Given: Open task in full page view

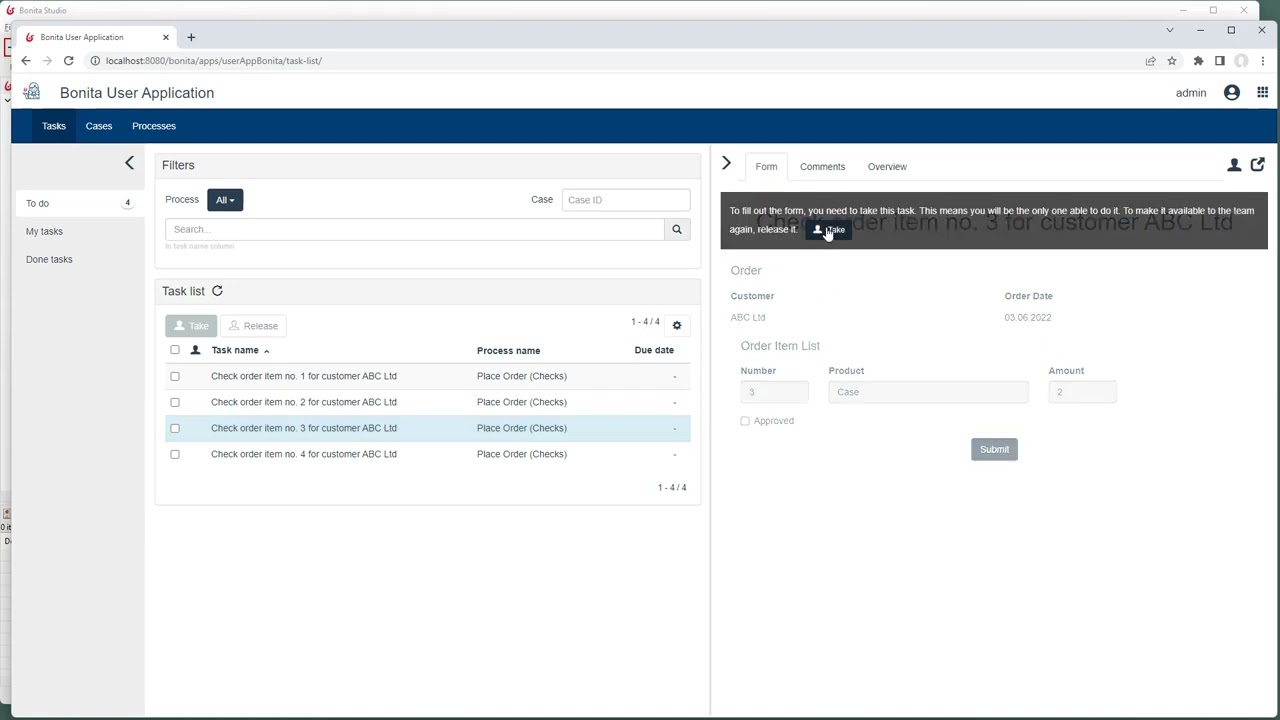Looking at the screenshot, I should pos(1258,165).
